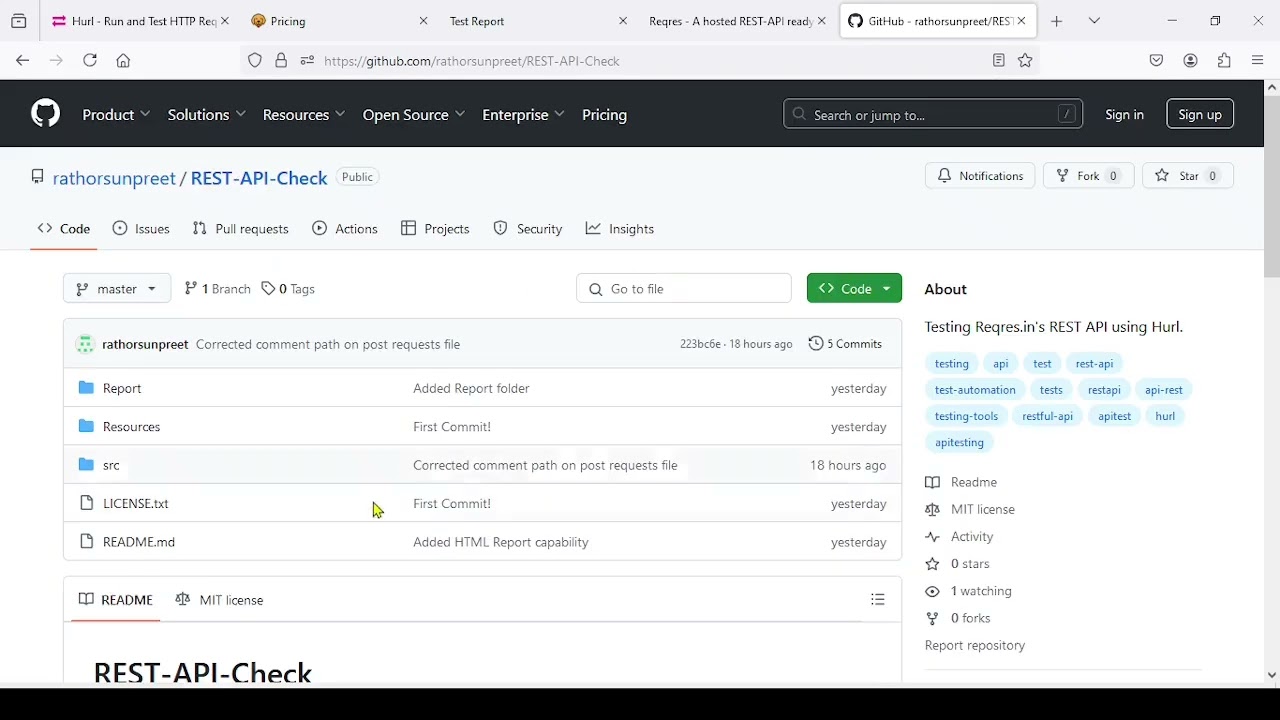Open the Firefox account icon
The width and height of the screenshot is (1280, 720).
1191,61
